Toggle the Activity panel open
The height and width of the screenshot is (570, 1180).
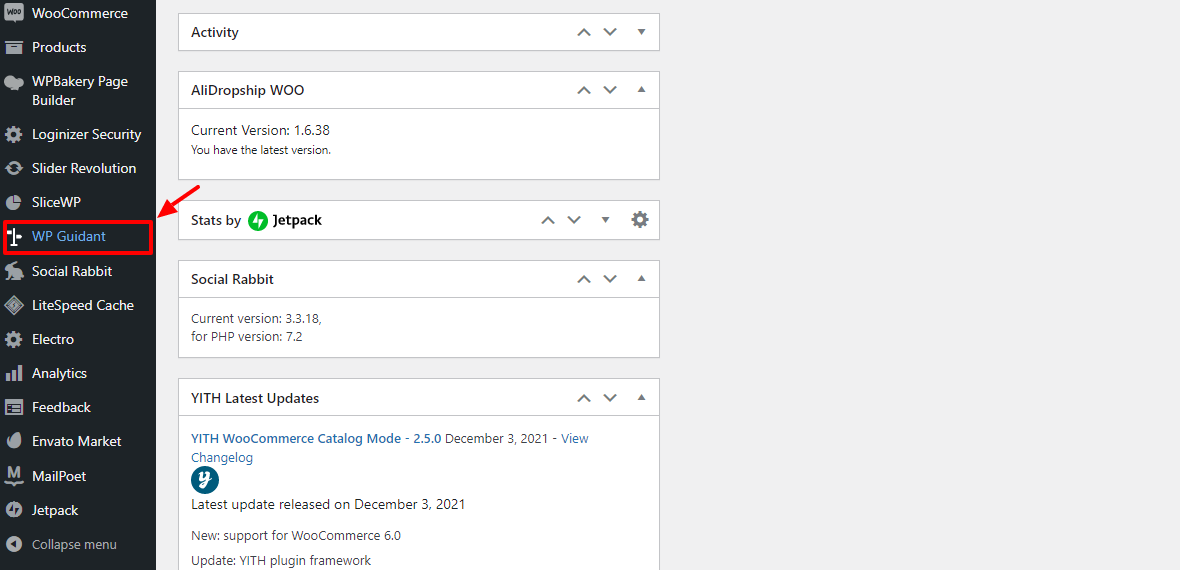pyautogui.click(x=641, y=32)
